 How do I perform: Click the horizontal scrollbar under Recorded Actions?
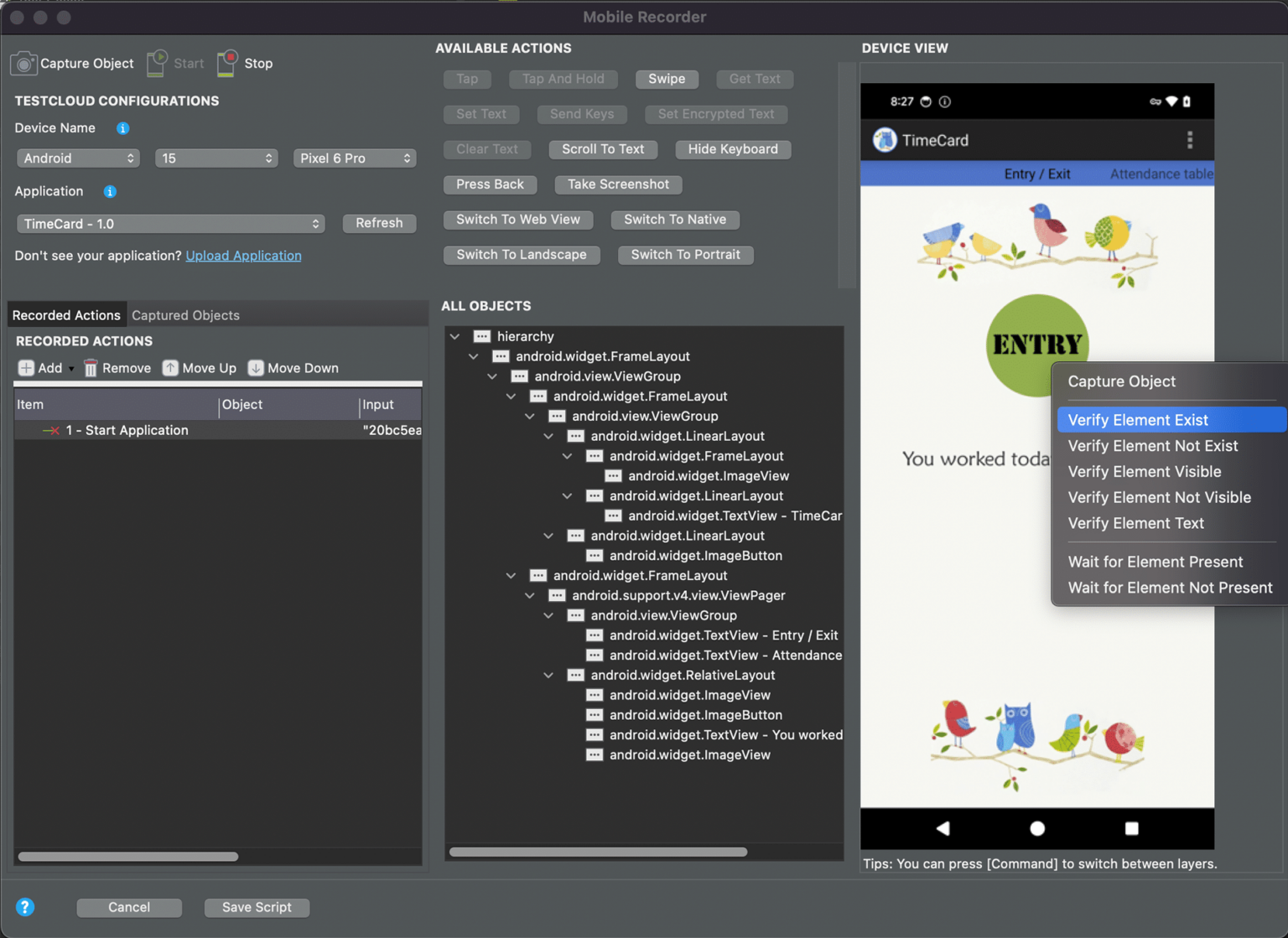coord(127,857)
